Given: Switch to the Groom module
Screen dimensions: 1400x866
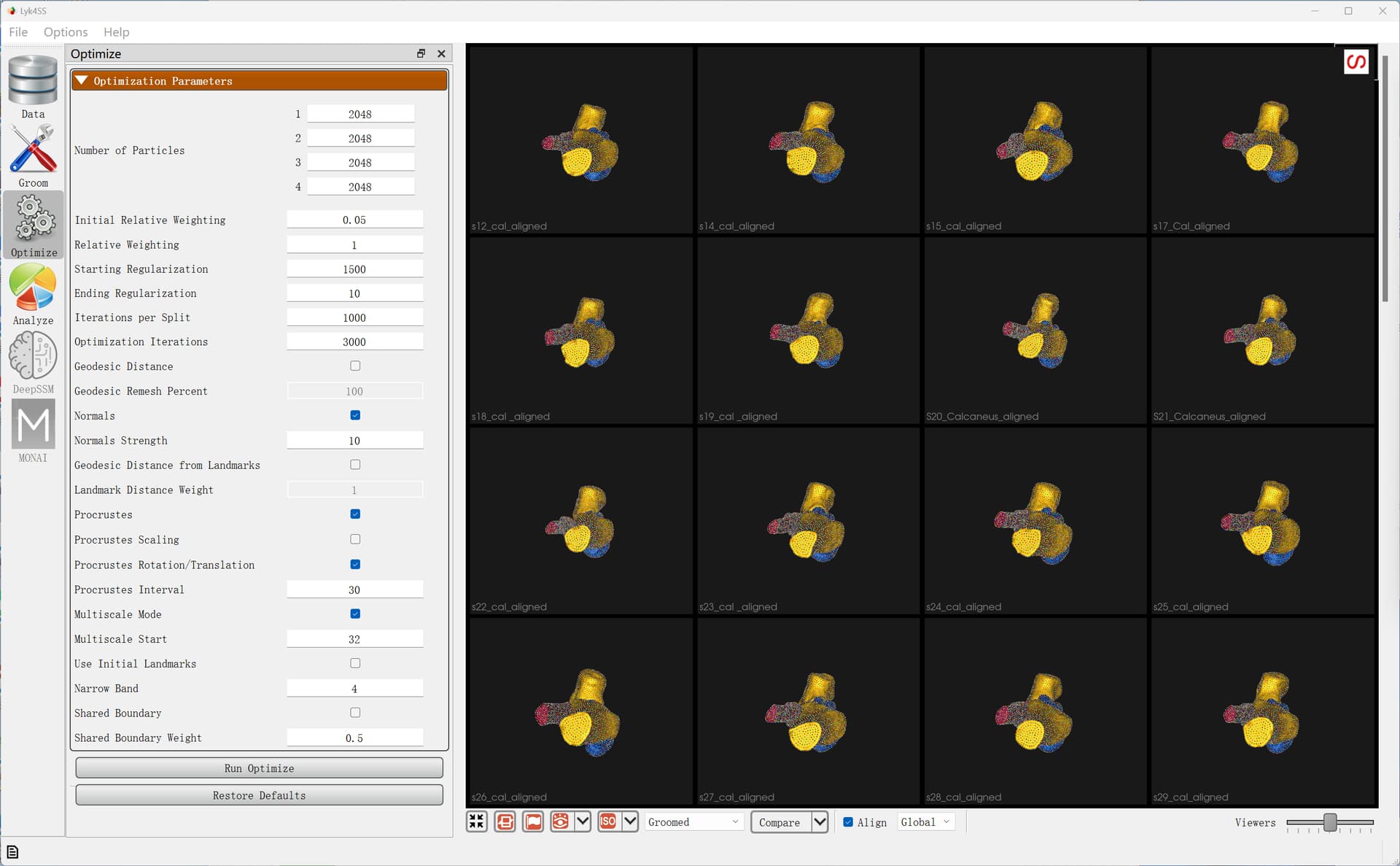Looking at the screenshot, I should (x=33, y=155).
